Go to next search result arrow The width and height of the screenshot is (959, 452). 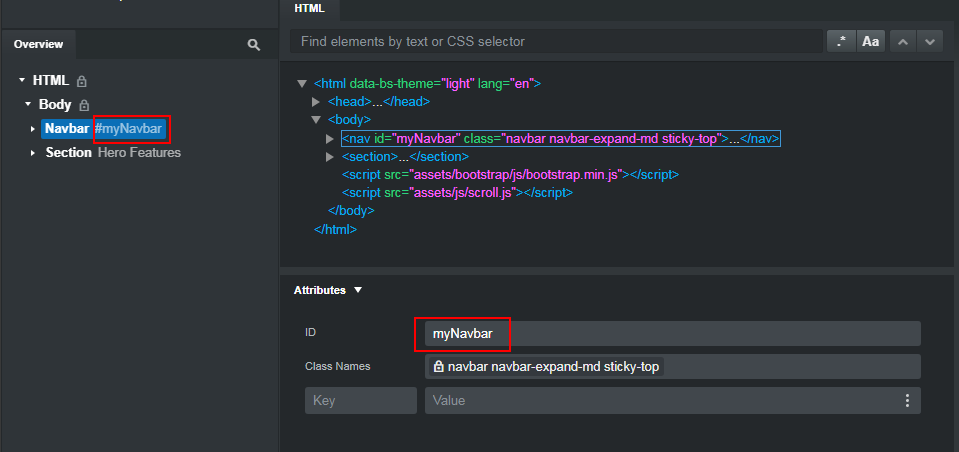click(x=930, y=42)
